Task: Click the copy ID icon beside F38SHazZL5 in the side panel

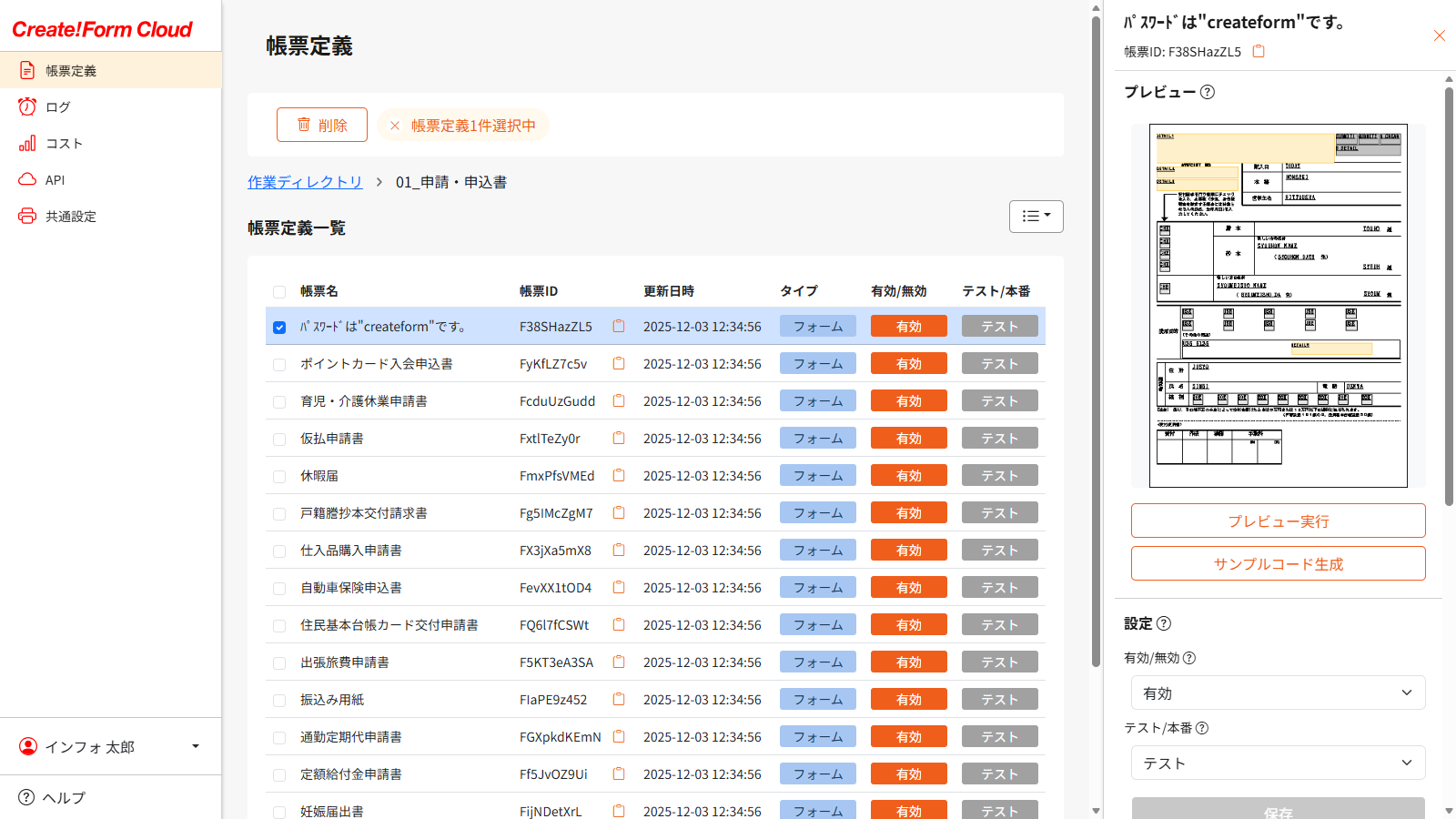Action: (x=1259, y=52)
